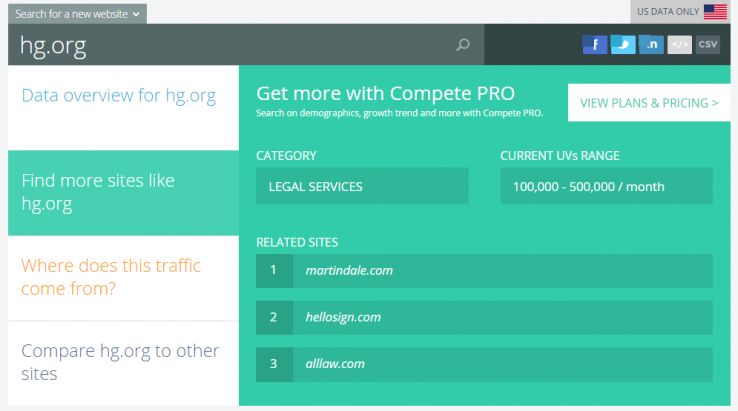Image resolution: width=738 pixels, height=411 pixels.
Task: Click the 'View Plans & Pricing' button
Action: tap(649, 102)
